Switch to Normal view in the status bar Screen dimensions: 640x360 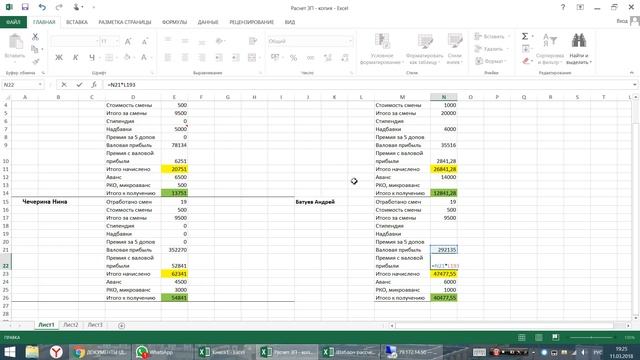coord(522,337)
